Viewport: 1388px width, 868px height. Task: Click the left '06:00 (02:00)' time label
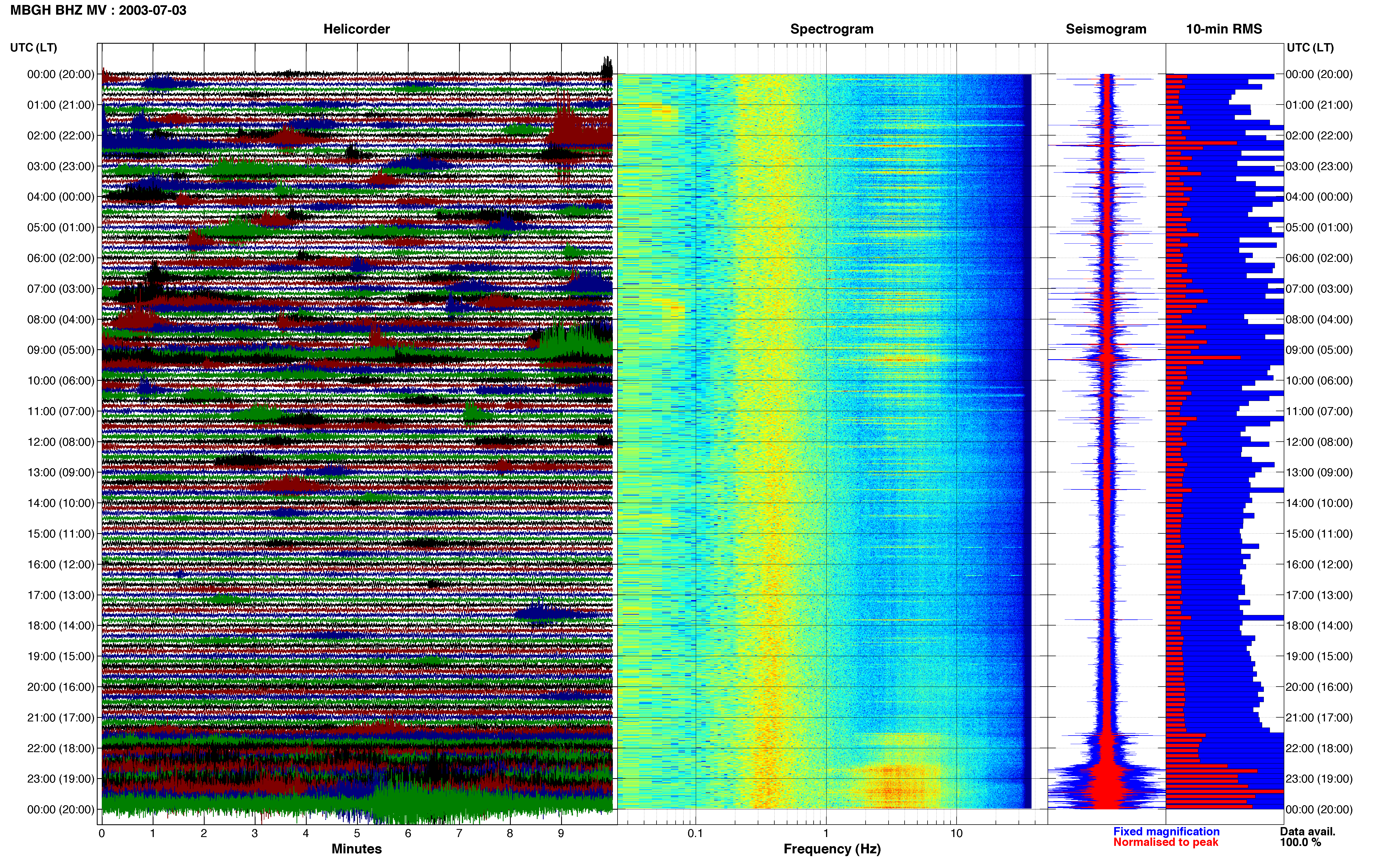(x=61, y=258)
